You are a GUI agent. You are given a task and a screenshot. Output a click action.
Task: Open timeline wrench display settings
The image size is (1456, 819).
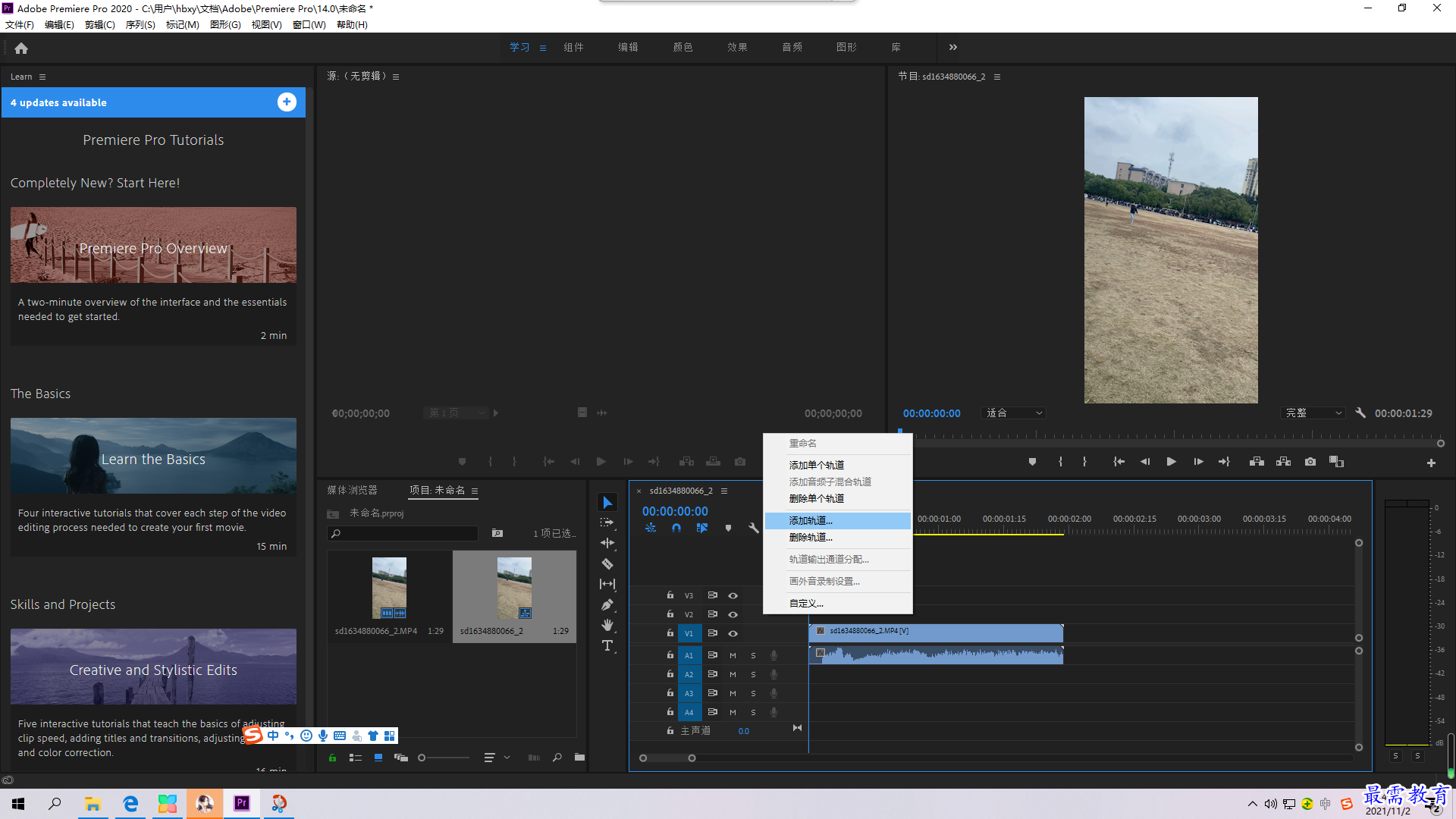pyautogui.click(x=754, y=528)
